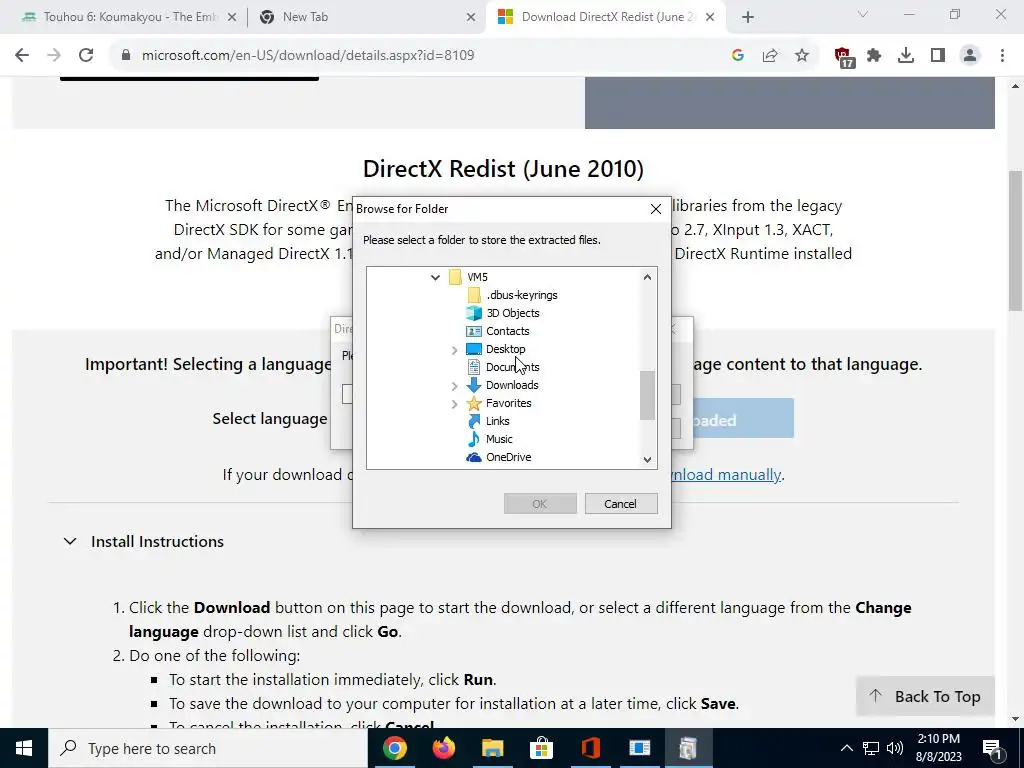Select the Contacts folder

pyautogui.click(x=507, y=331)
